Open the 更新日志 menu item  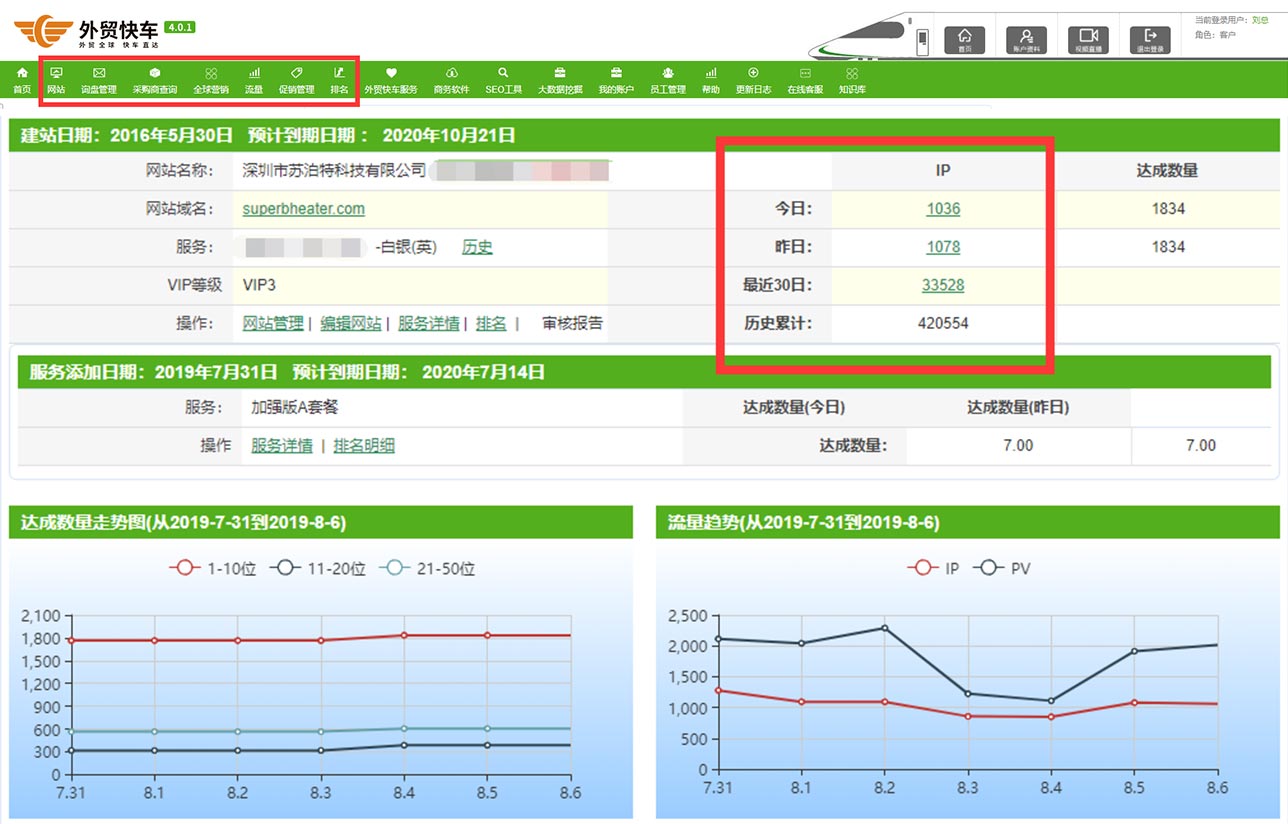(753, 80)
